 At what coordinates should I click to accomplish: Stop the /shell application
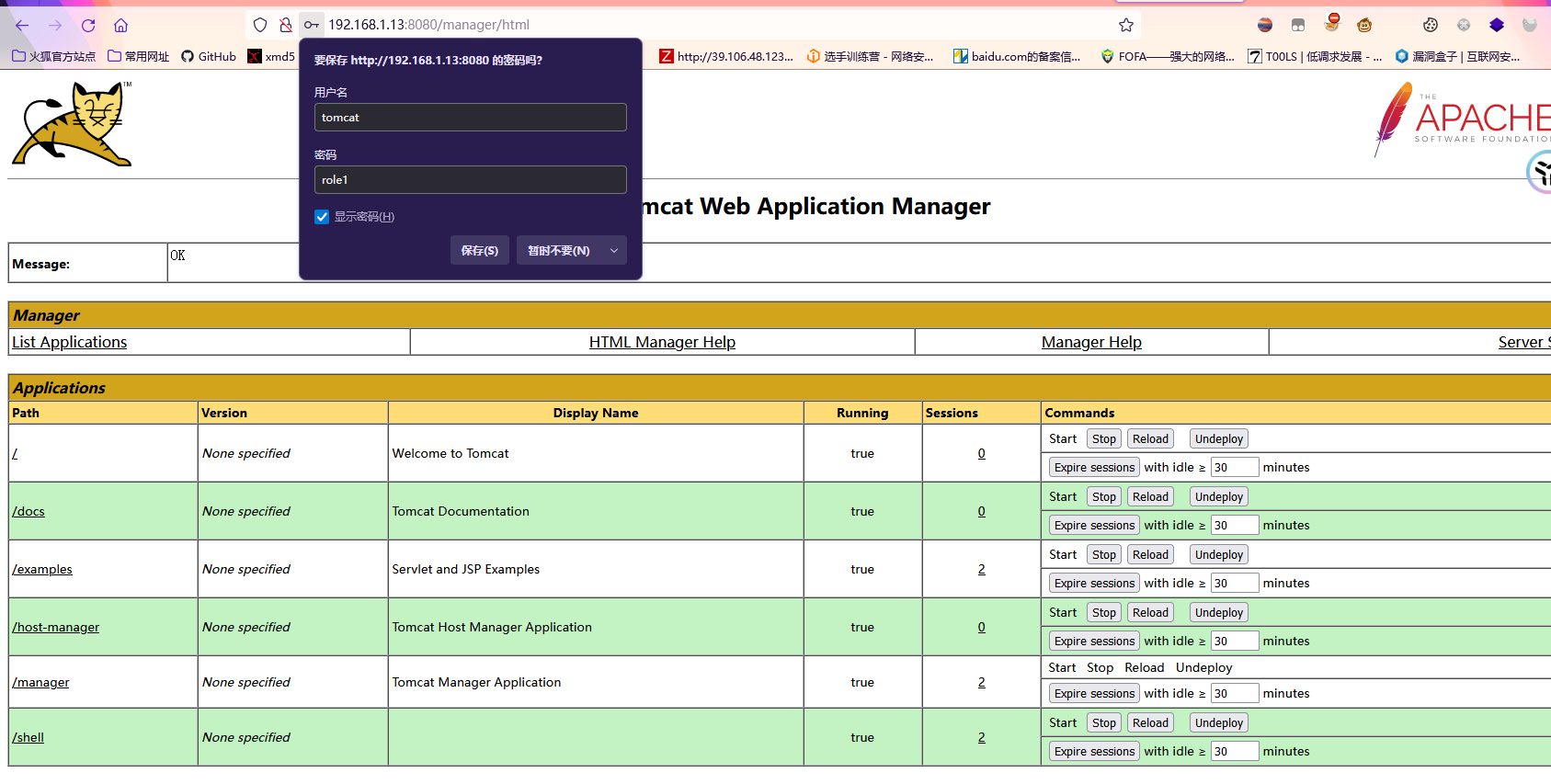(1104, 723)
